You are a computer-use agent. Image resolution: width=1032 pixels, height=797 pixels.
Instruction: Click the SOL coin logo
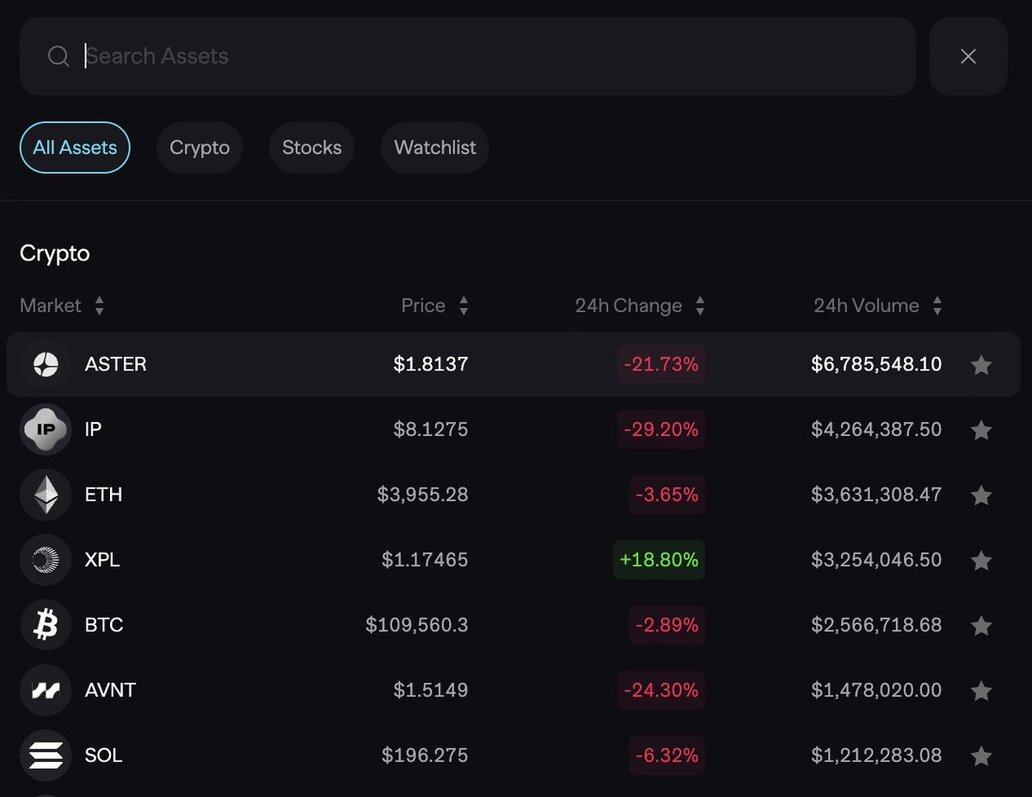45,755
